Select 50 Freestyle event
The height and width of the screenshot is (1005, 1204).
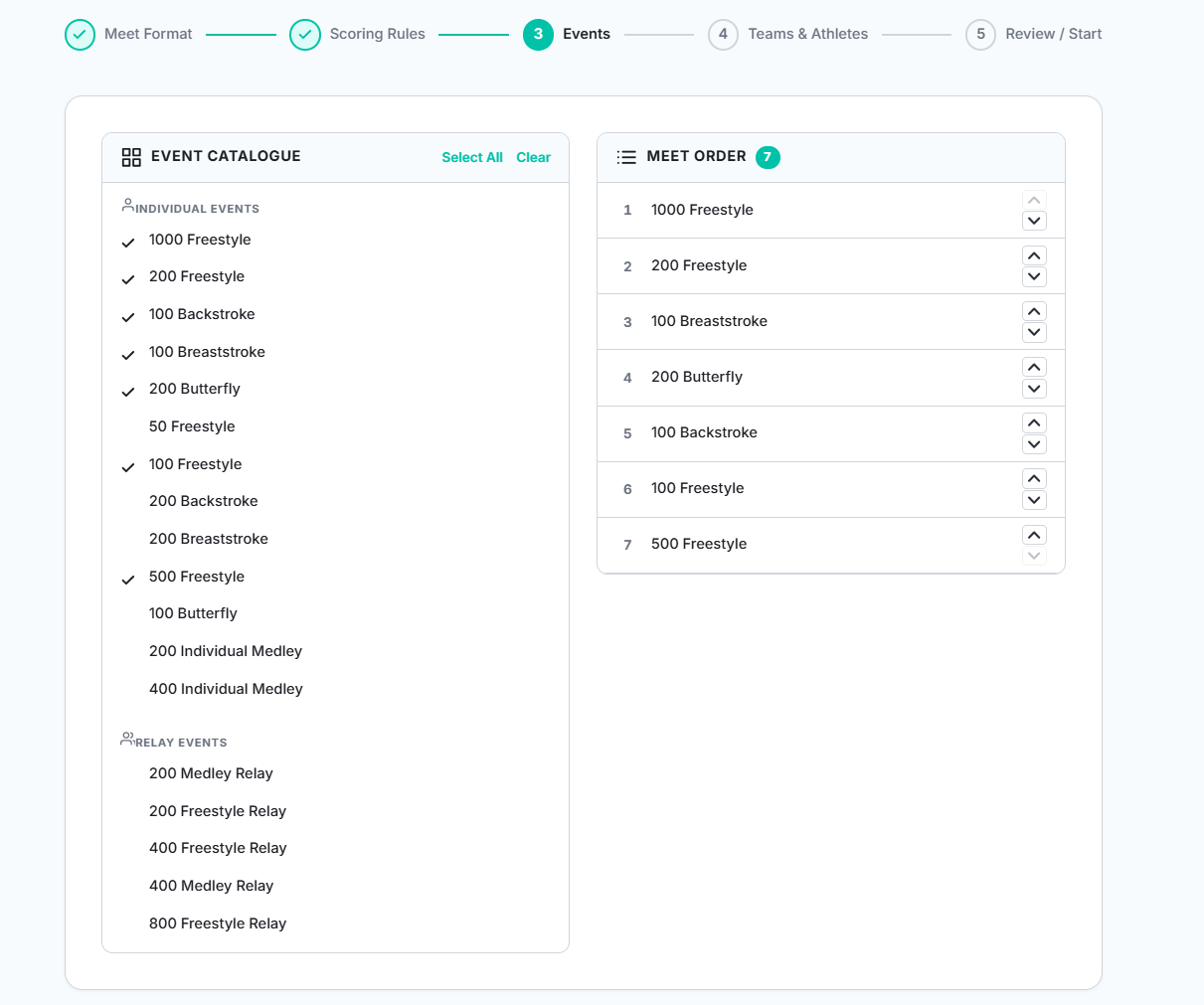[192, 426]
